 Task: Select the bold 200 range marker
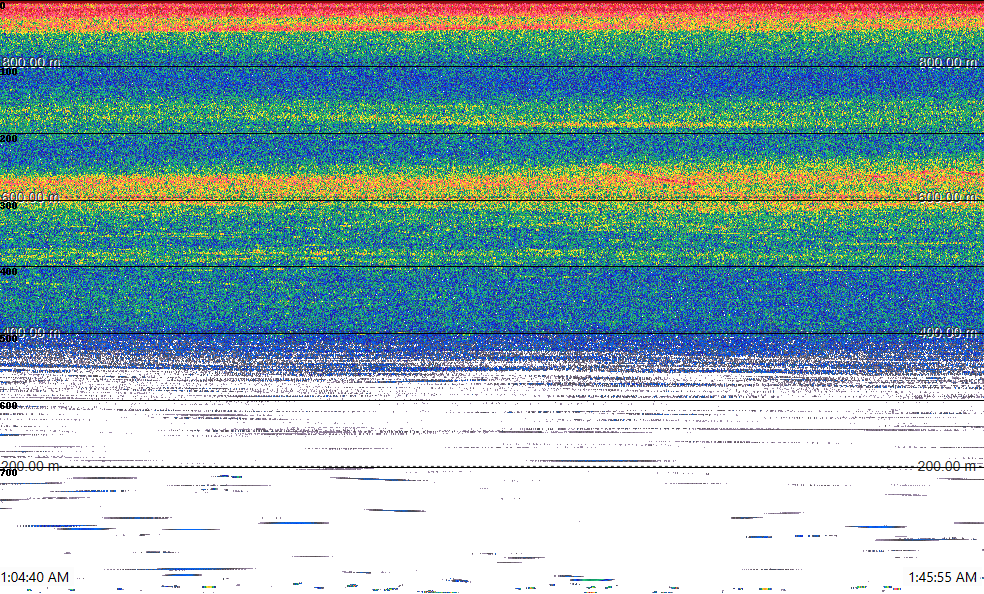[x=9, y=139]
